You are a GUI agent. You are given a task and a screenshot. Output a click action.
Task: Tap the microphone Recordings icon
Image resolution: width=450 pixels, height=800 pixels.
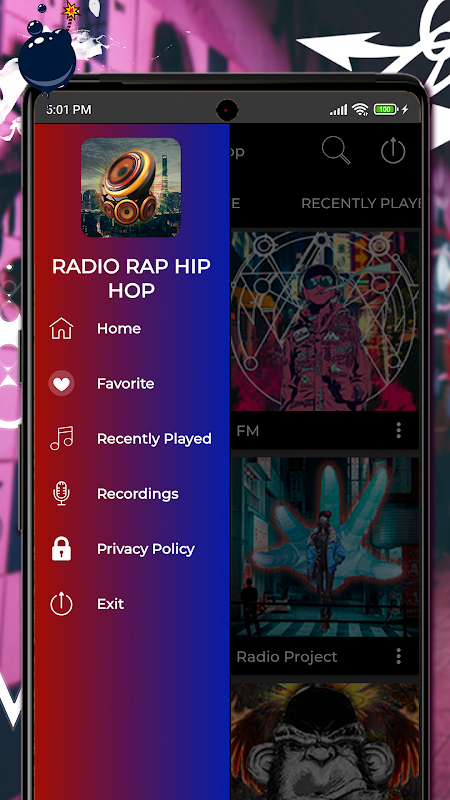point(61,493)
